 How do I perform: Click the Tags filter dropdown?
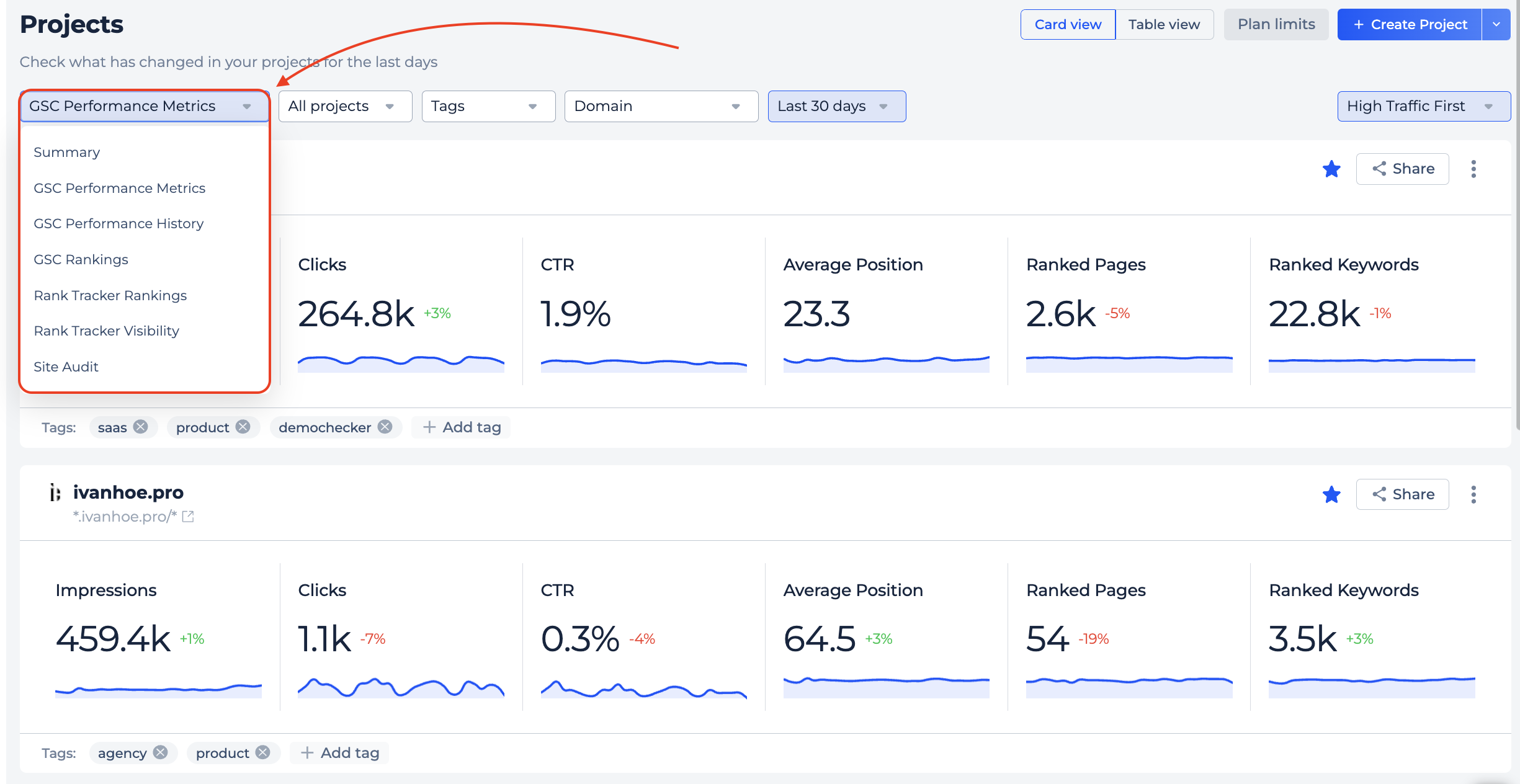point(487,105)
